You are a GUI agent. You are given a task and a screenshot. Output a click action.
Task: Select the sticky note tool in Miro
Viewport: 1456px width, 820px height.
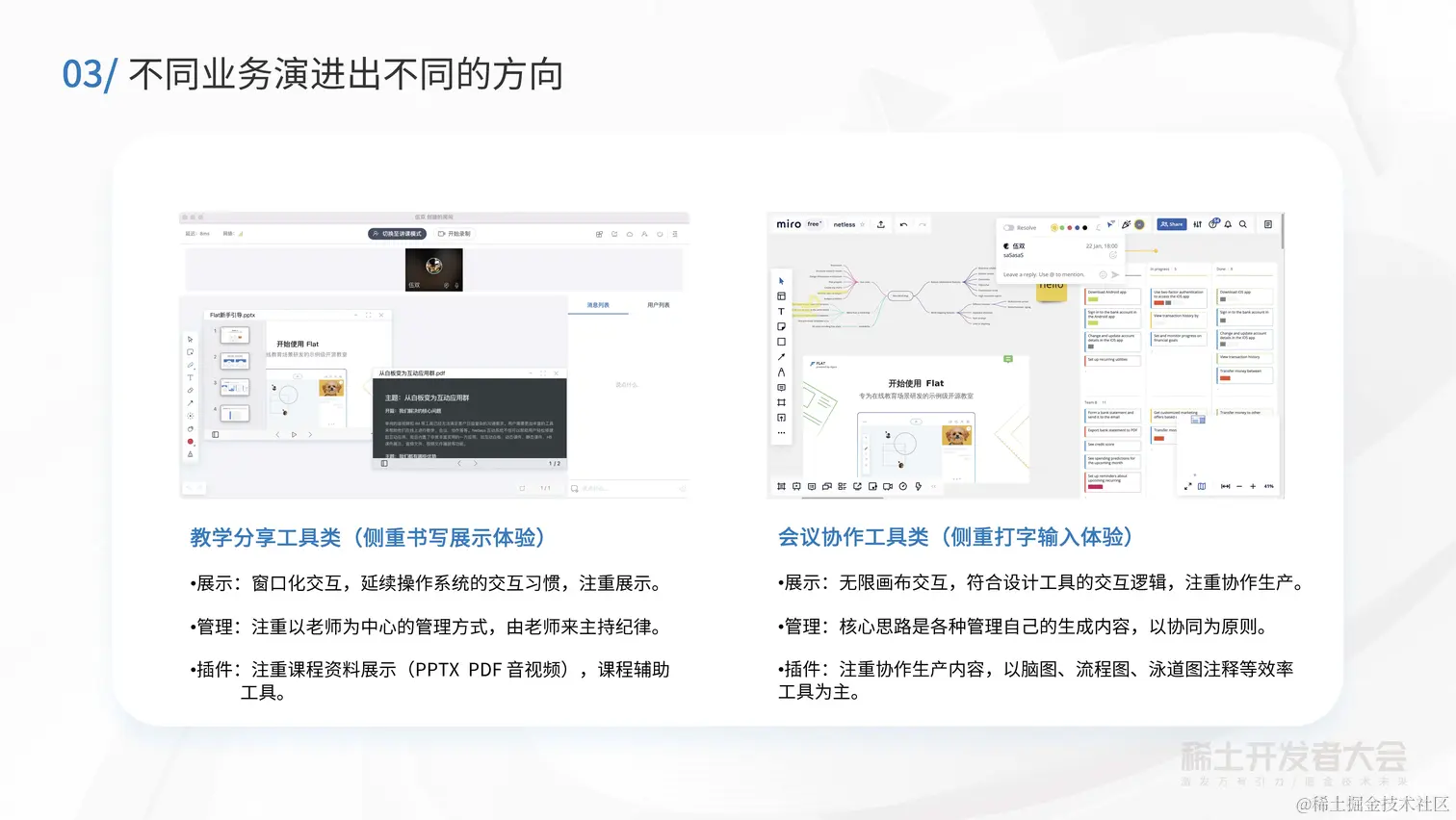point(781,327)
